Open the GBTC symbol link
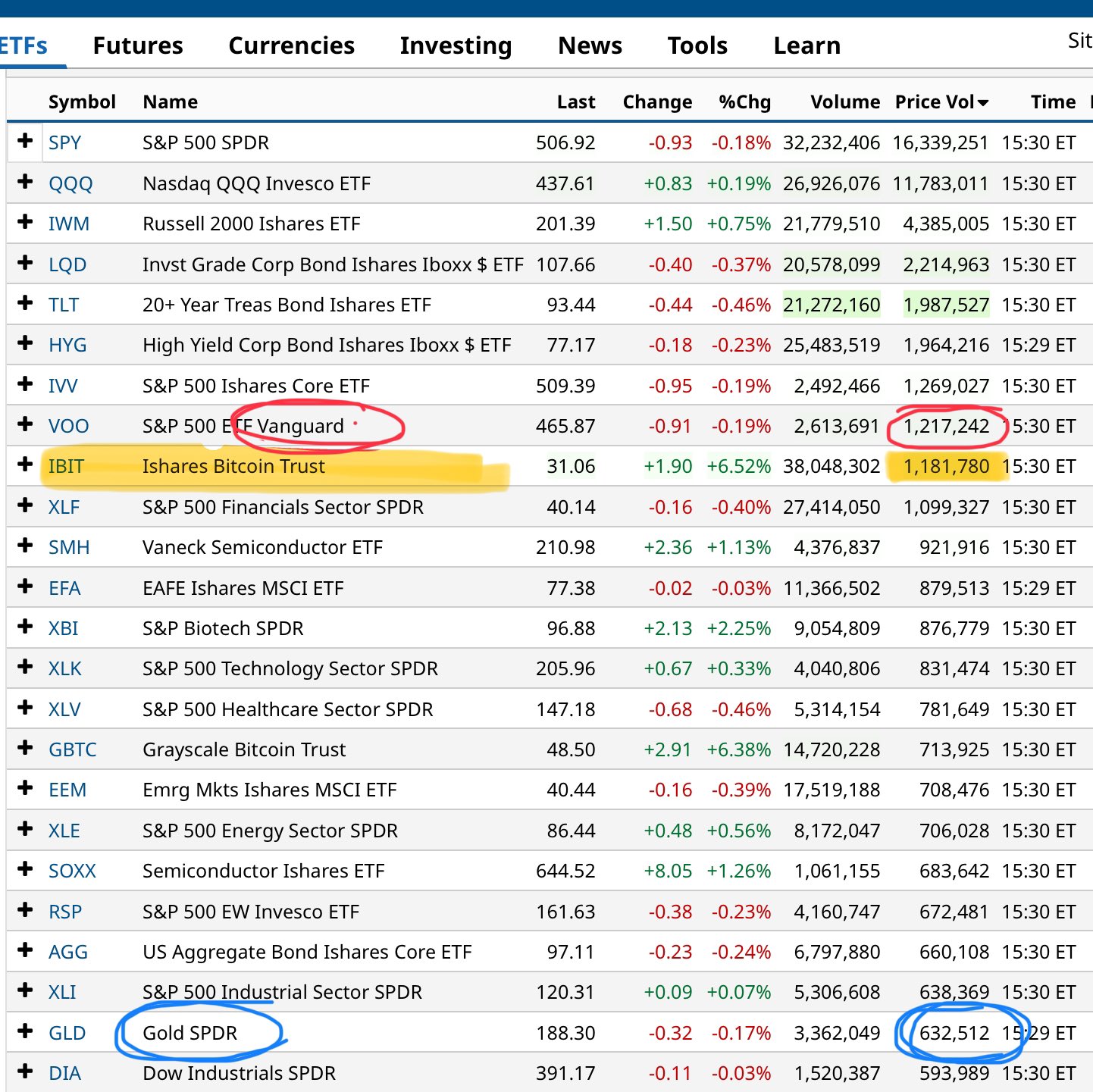The image size is (1093, 1092). (x=73, y=749)
